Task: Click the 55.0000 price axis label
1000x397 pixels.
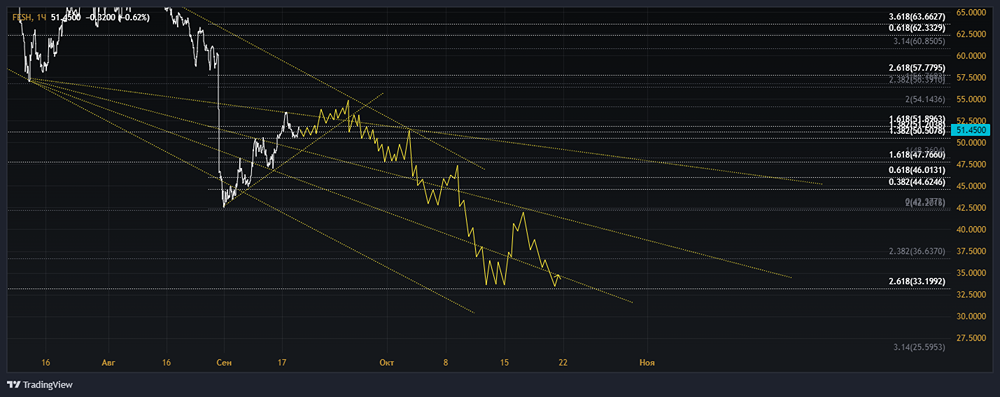Action: point(970,99)
